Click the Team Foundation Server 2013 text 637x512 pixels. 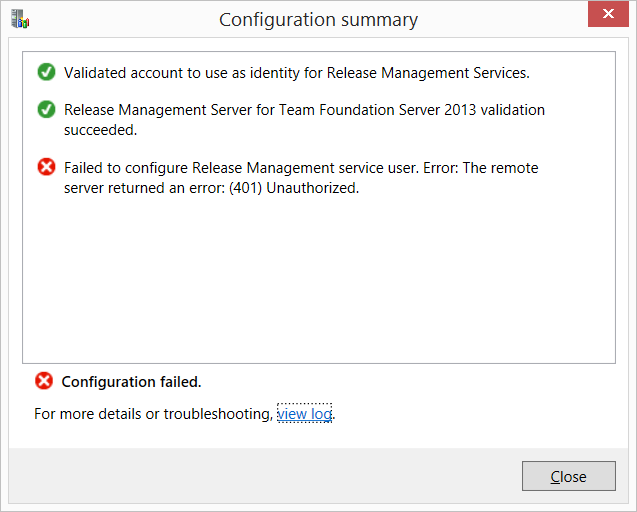(x=377, y=110)
